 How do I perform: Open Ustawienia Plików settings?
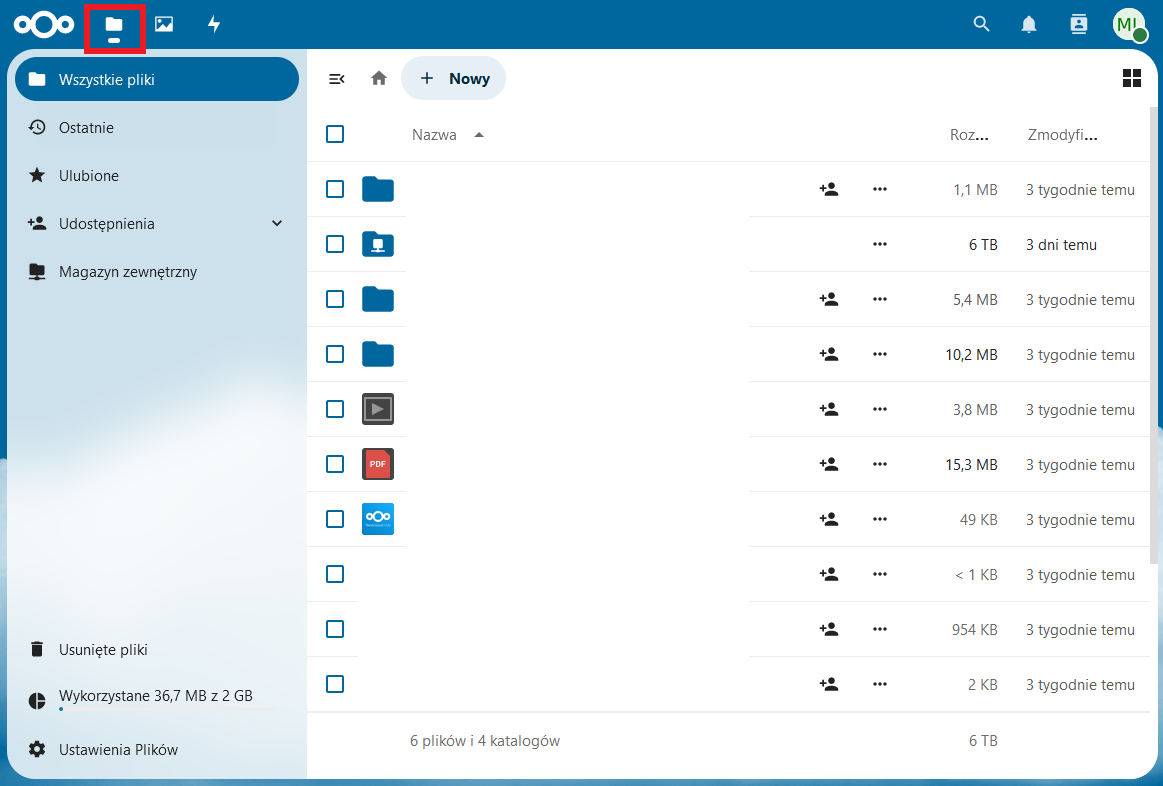click(157, 750)
